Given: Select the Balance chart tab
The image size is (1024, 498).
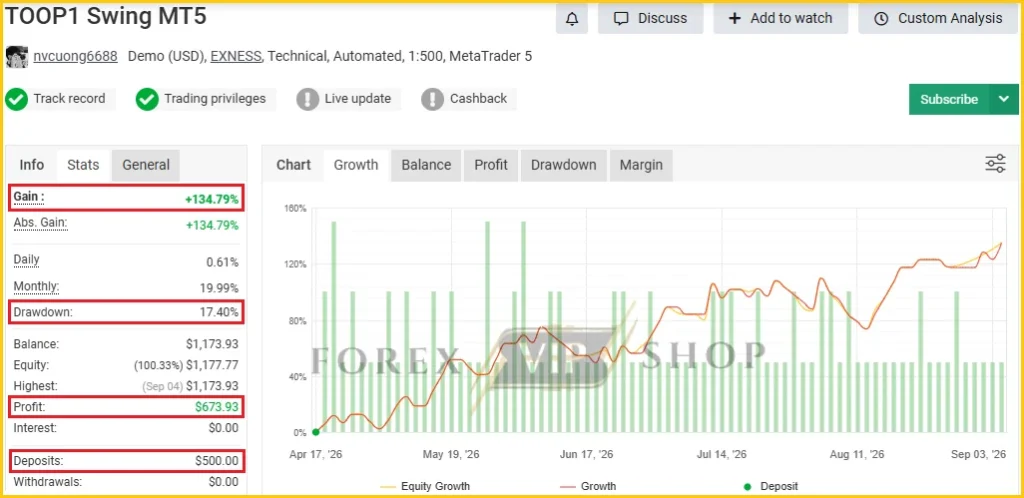Looking at the screenshot, I should coord(426,165).
